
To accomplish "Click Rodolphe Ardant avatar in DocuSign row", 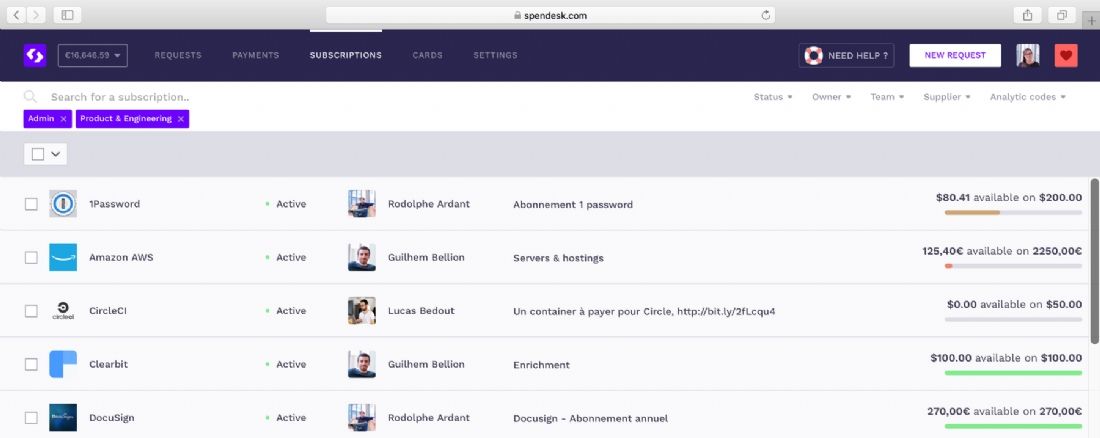I will coord(362,417).
